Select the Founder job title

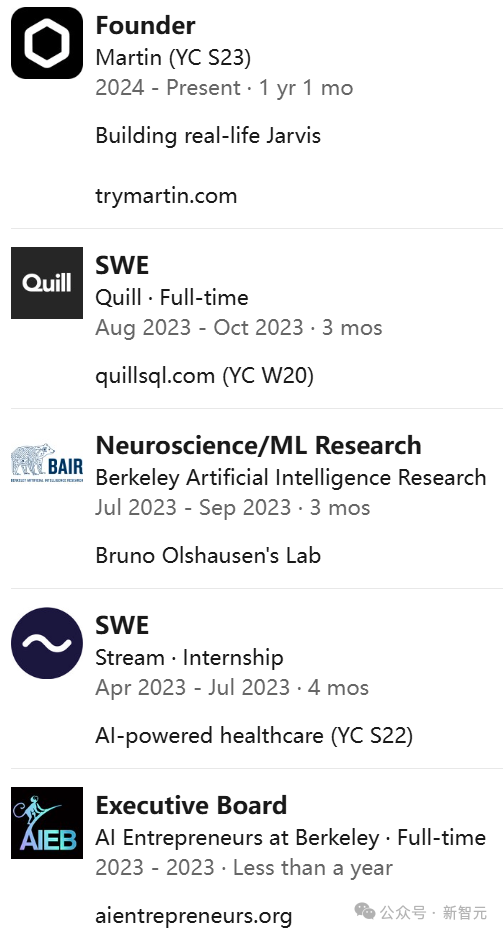click(x=145, y=26)
